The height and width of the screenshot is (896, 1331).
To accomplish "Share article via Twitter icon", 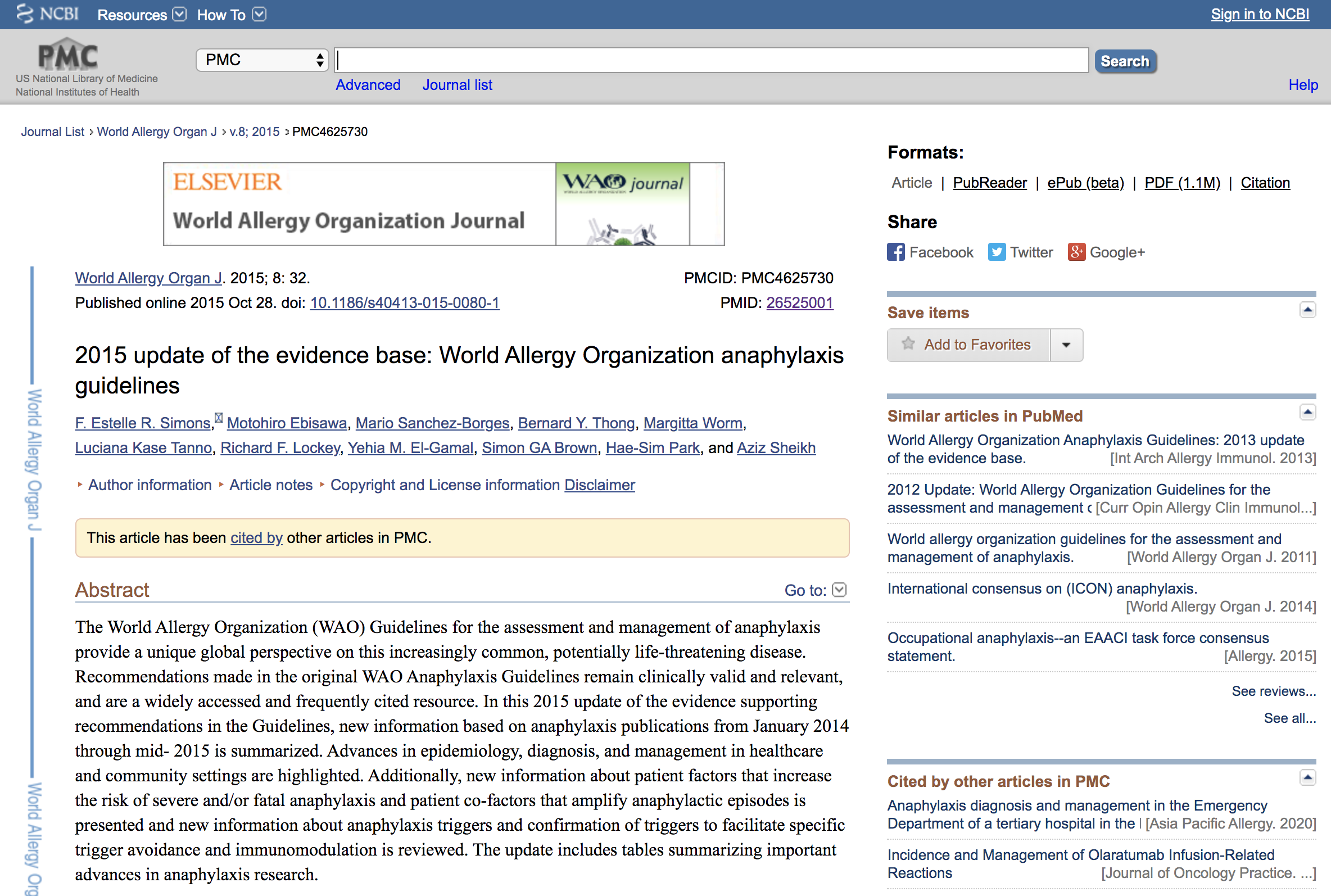I will click(x=996, y=252).
